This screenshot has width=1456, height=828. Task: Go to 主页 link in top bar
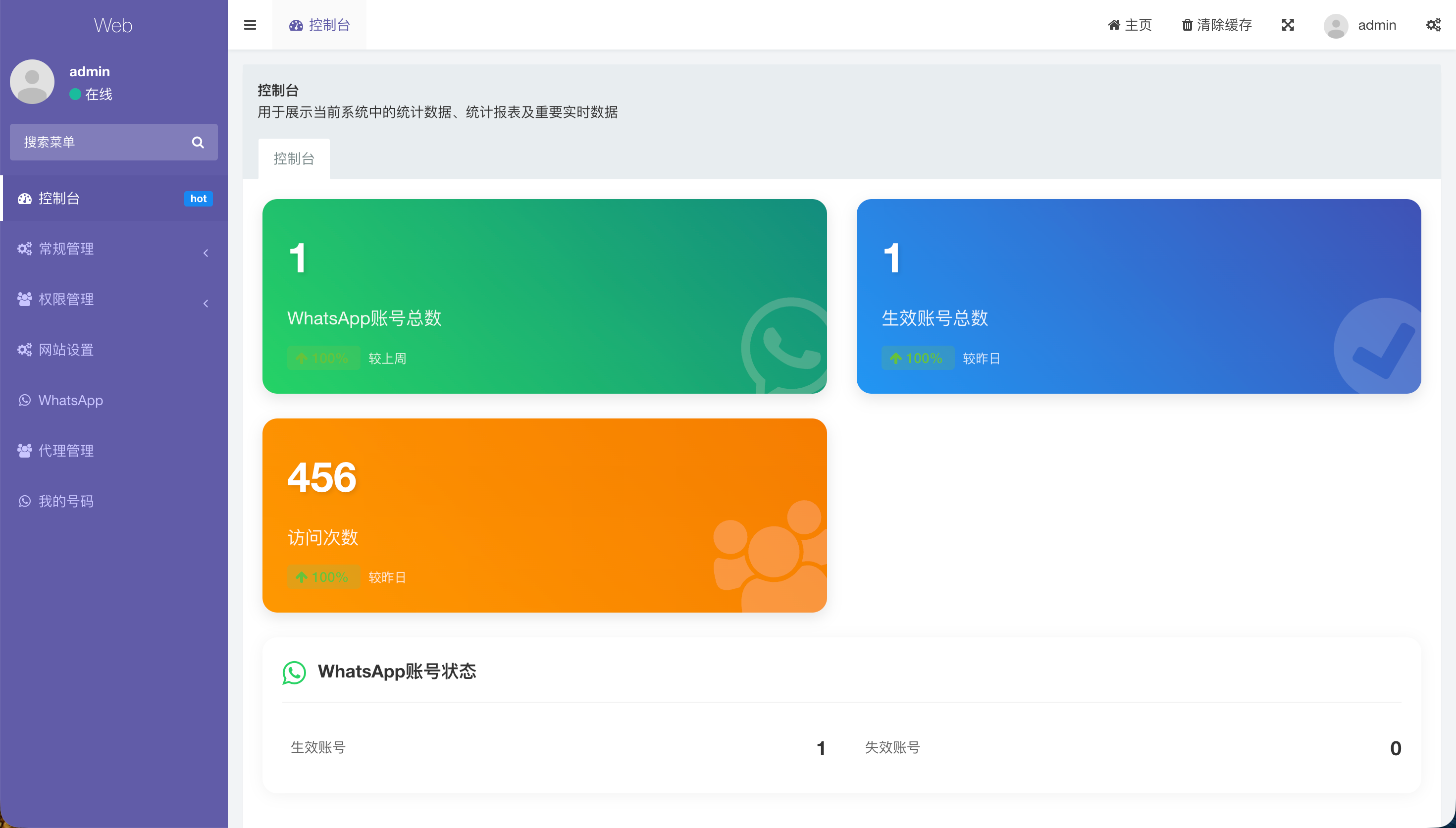pyautogui.click(x=1130, y=25)
